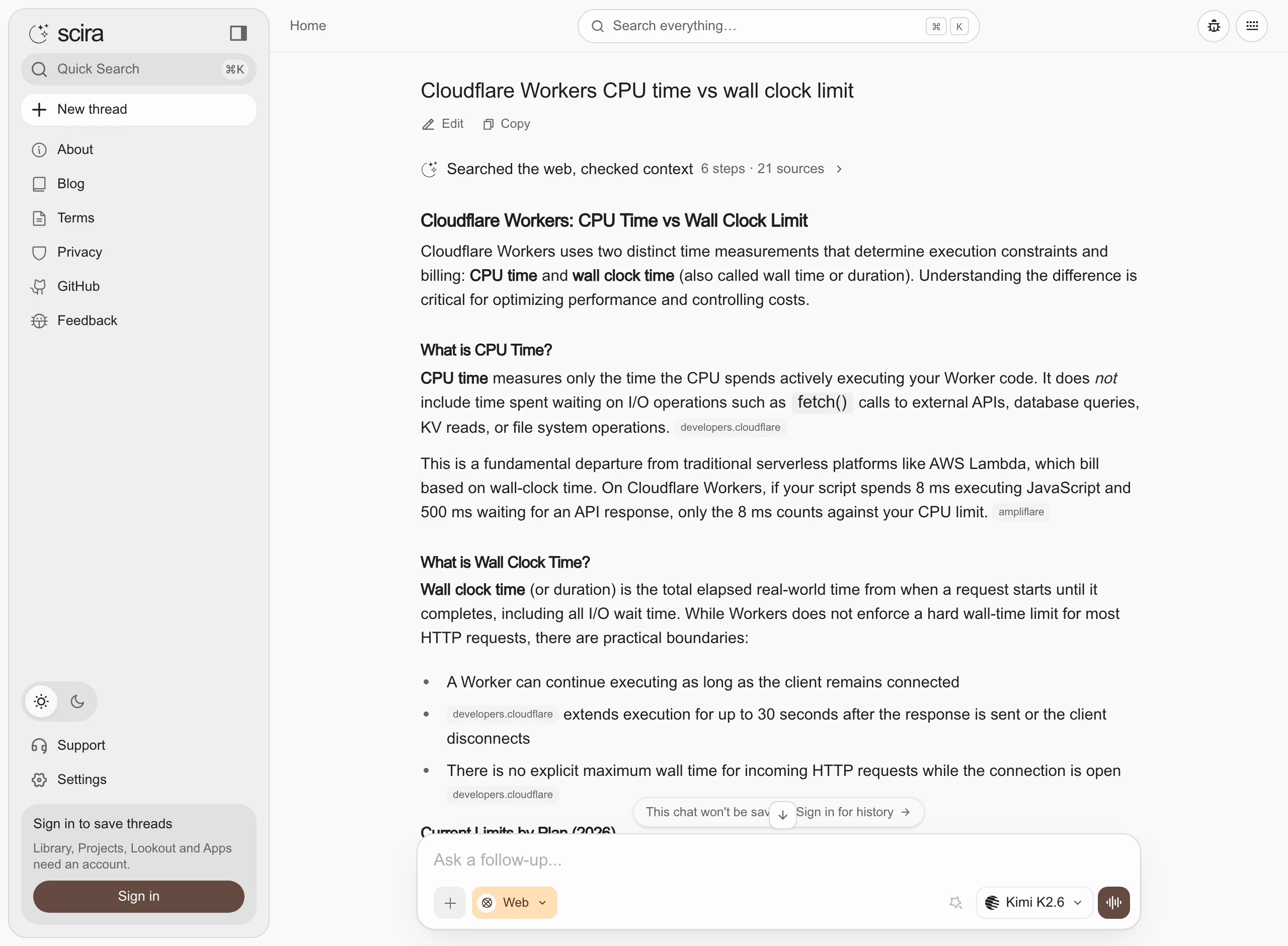Click the Settings gear icon

pyautogui.click(x=39, y=780)
